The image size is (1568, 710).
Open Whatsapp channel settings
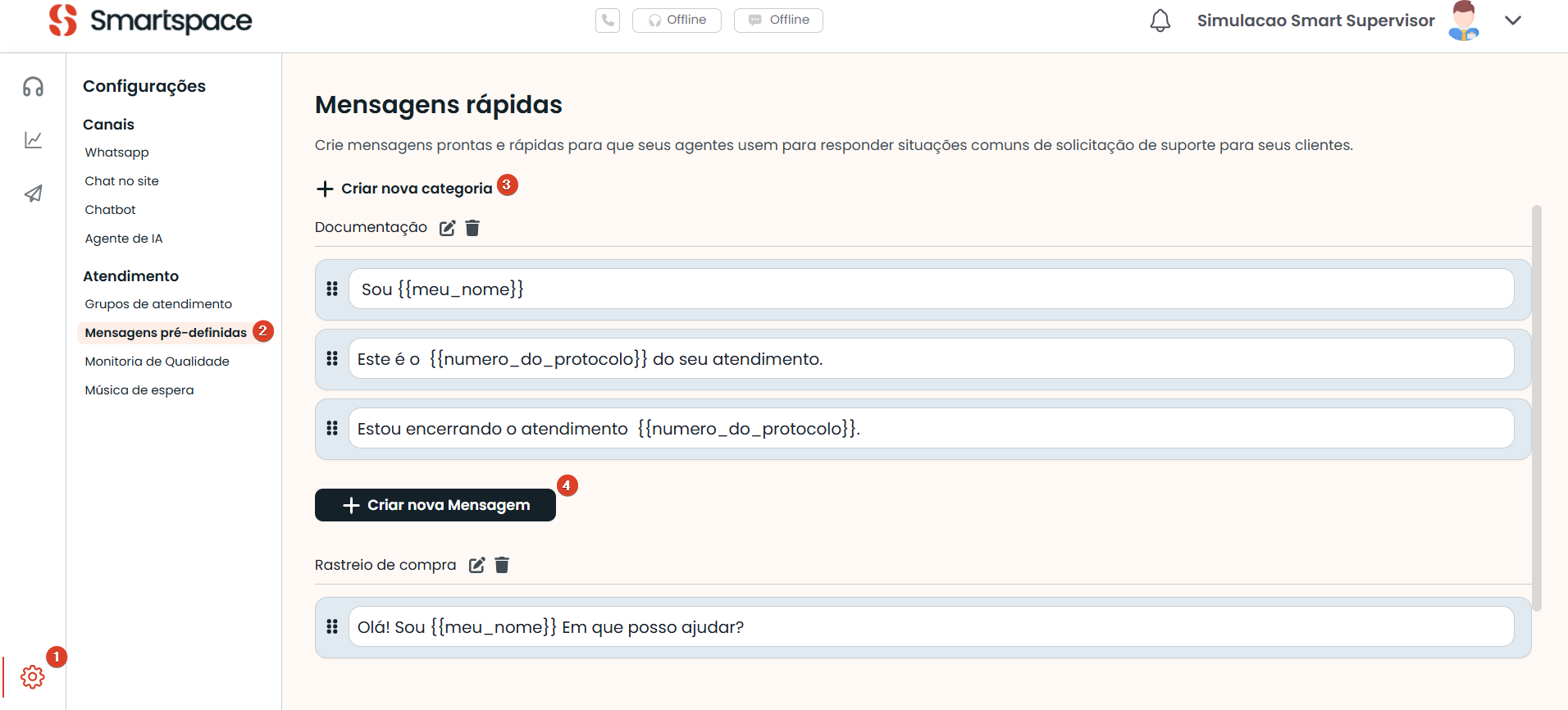click(116, 152)
